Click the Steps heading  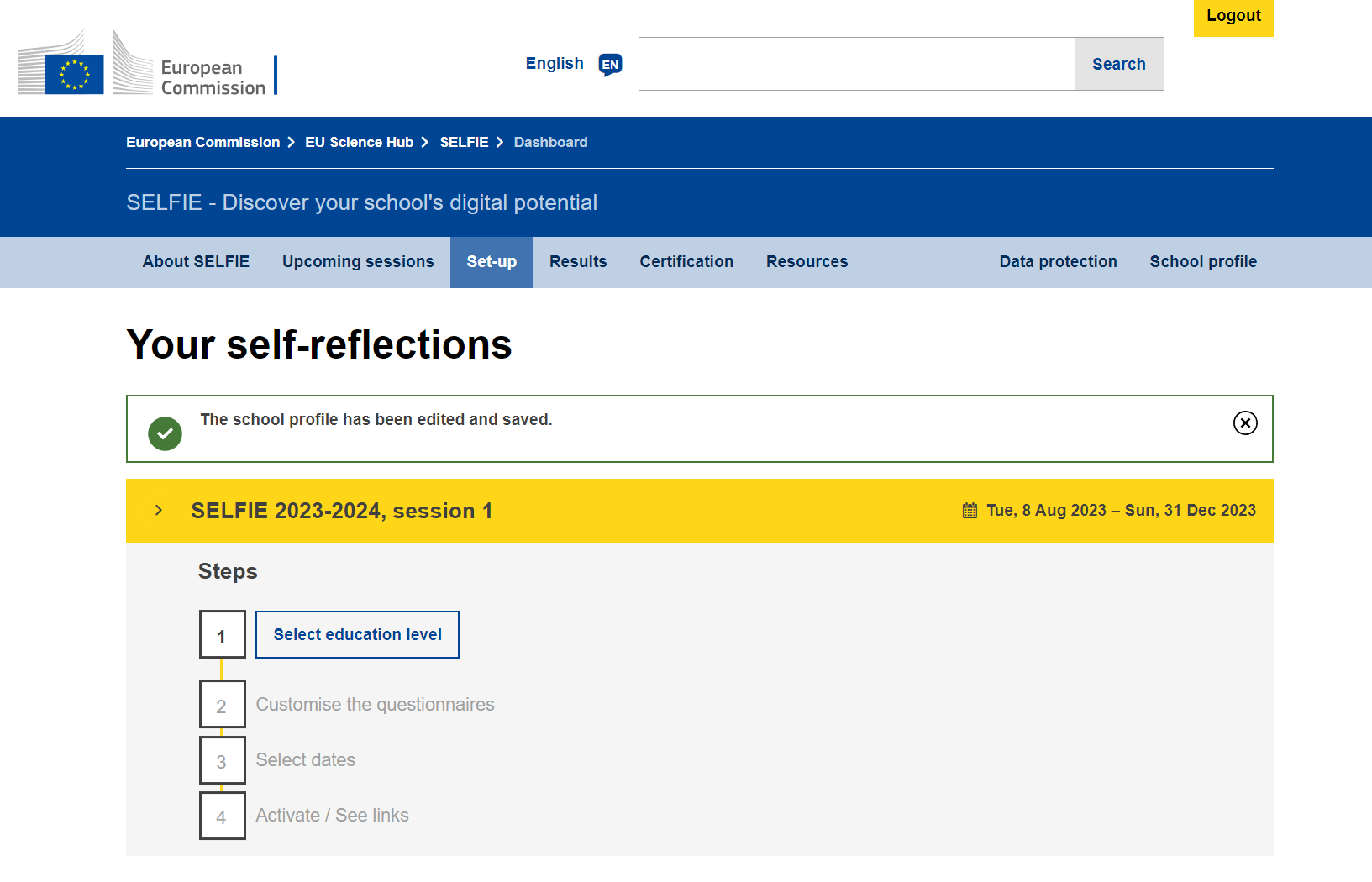tap(228, 572)
